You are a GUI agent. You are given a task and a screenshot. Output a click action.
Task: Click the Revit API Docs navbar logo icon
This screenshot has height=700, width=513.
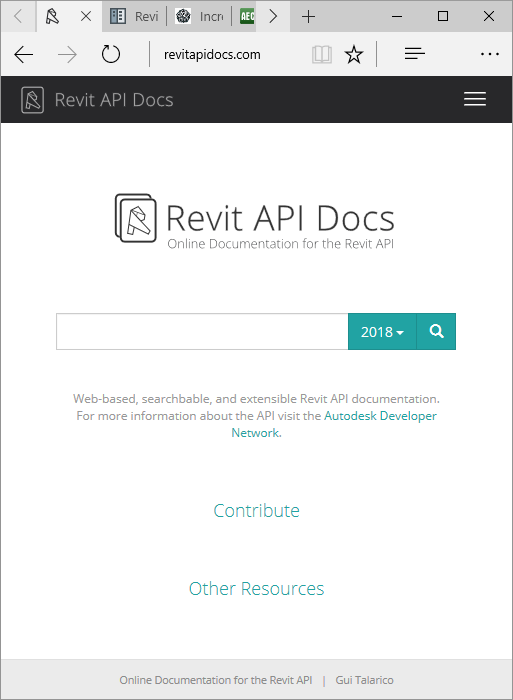coord(32,100)
